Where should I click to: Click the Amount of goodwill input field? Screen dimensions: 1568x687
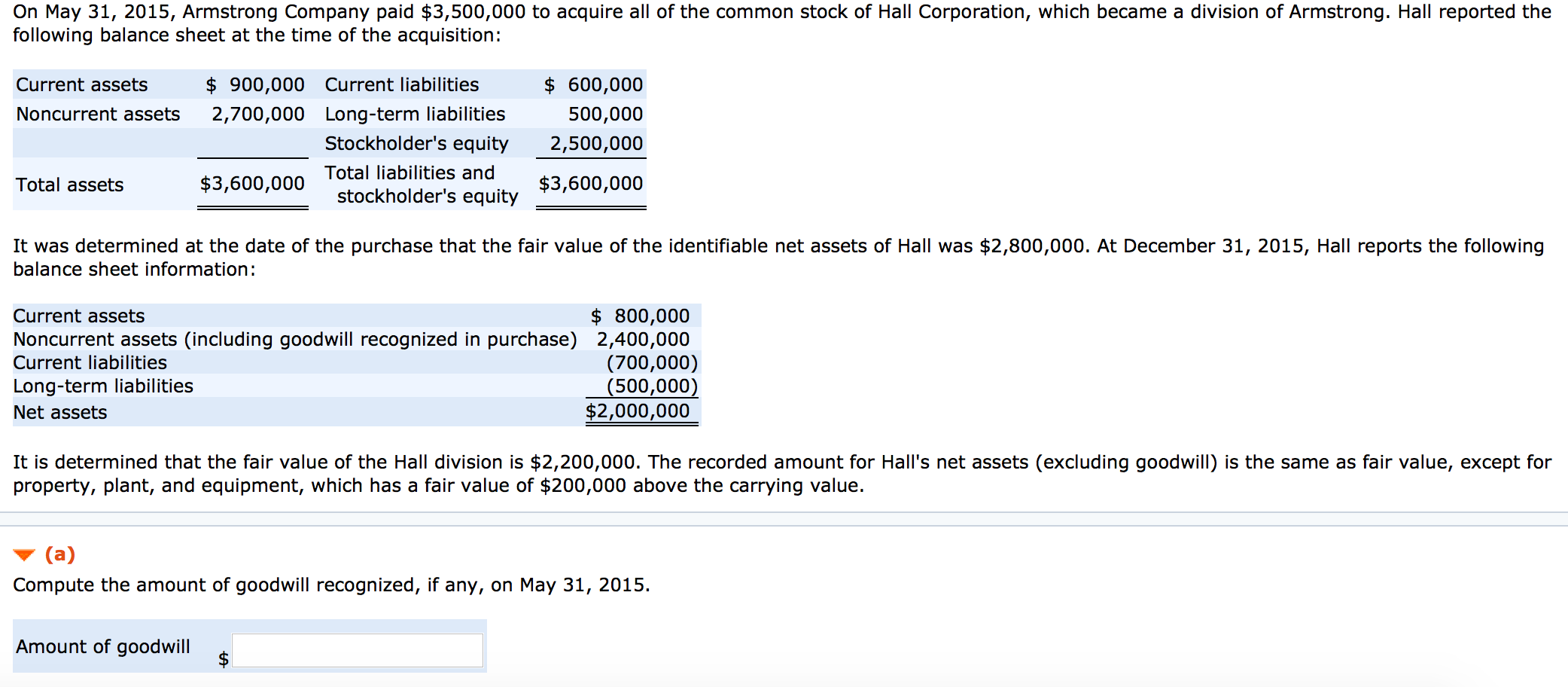[357, 650]
